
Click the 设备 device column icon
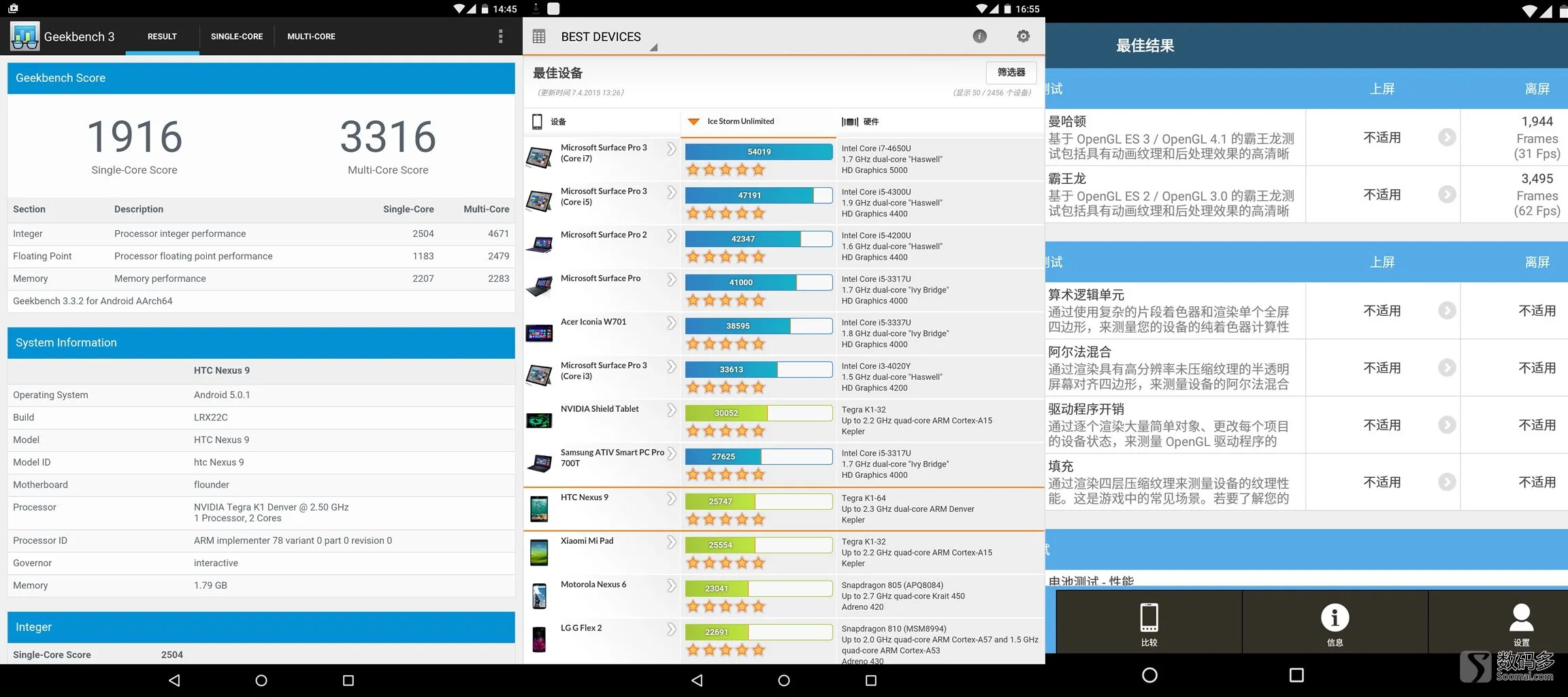[537, 122]
